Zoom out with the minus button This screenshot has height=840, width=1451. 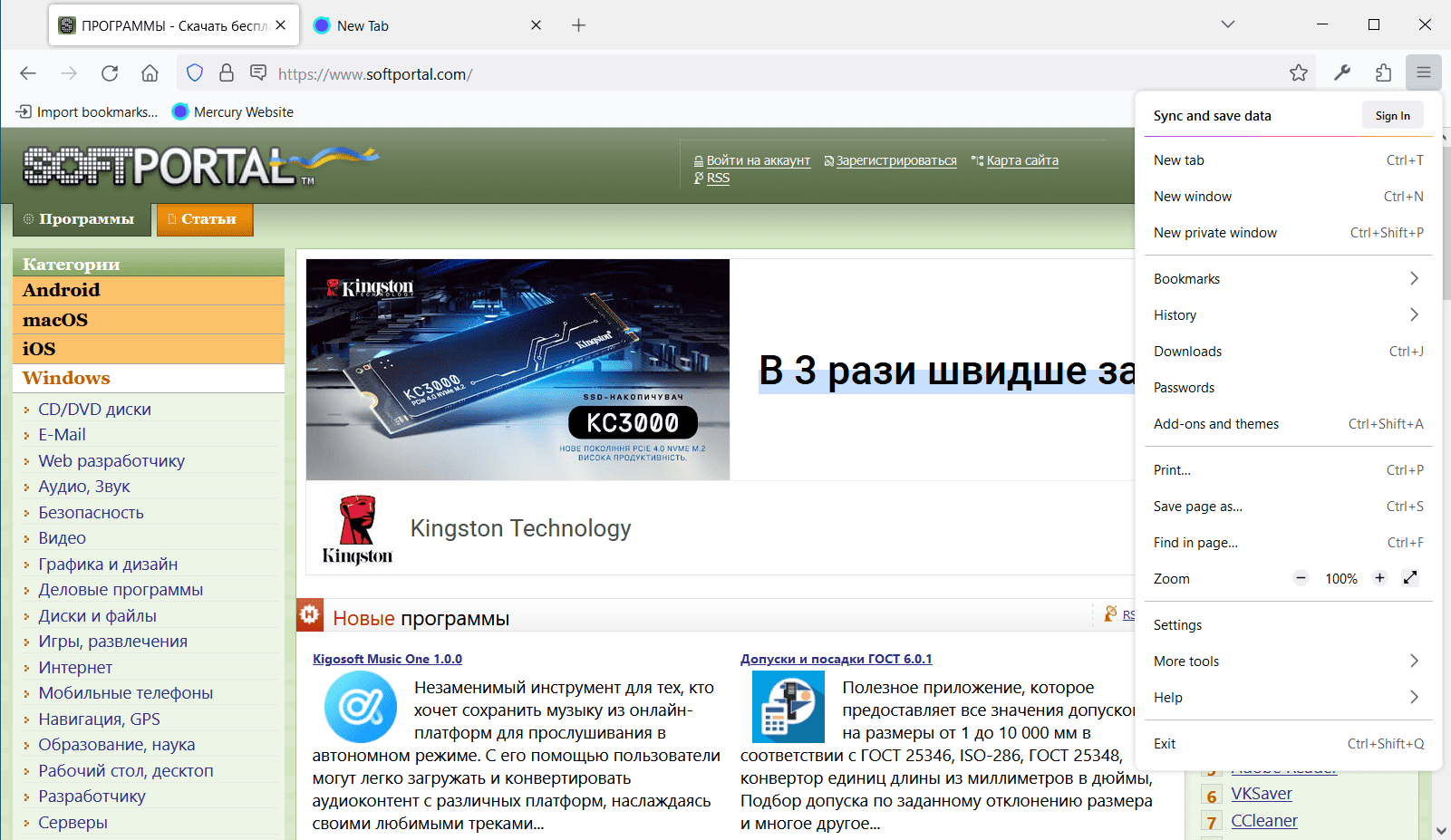click(x=1301, y=578)
